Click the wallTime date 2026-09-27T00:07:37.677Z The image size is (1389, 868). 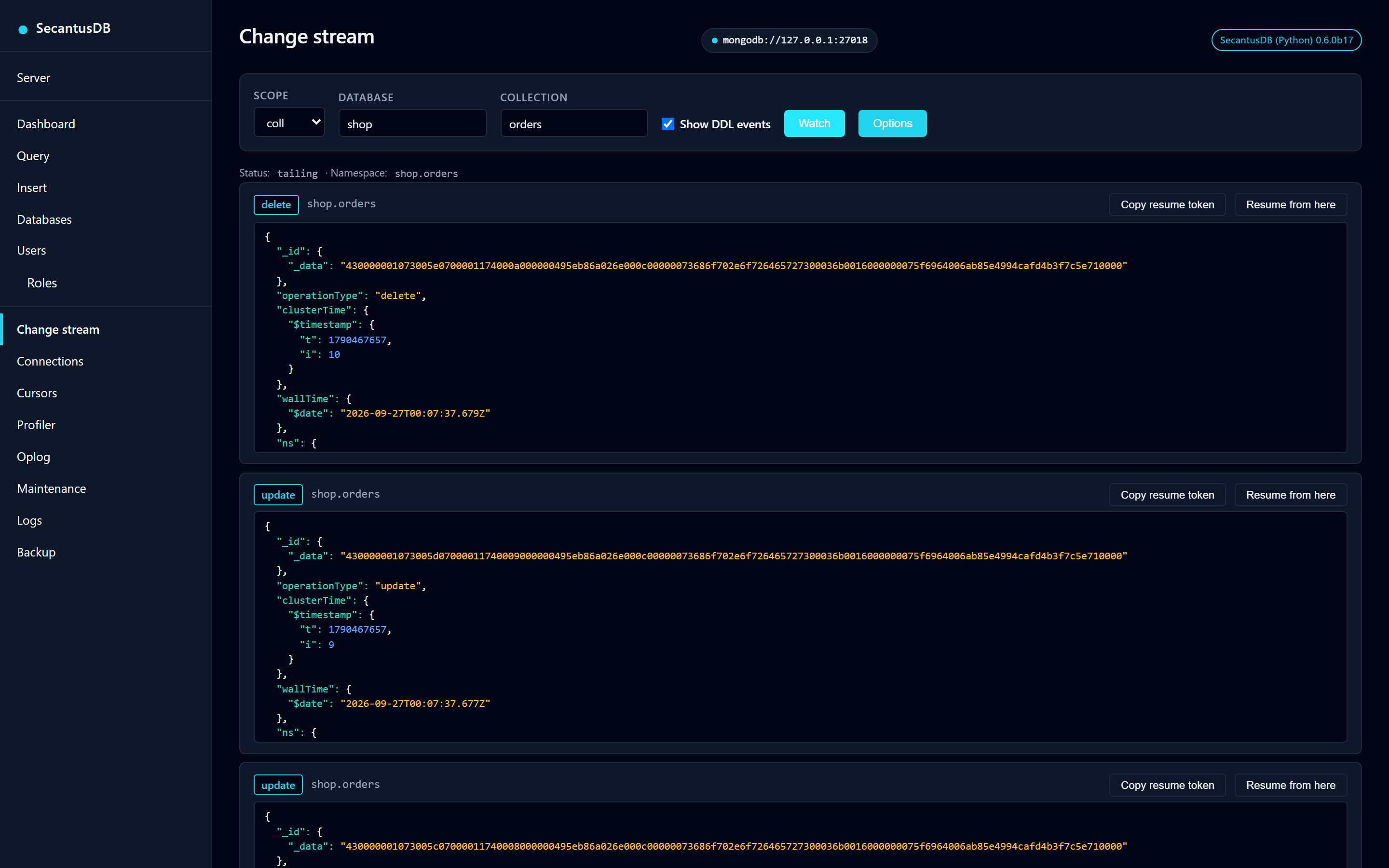(x=416, y=704)
